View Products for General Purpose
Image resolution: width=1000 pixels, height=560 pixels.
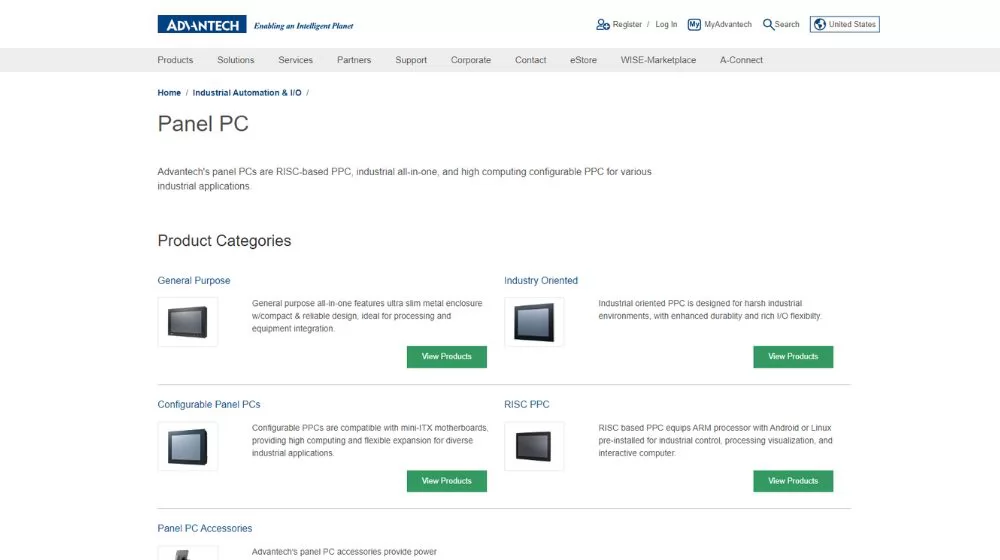click(x=446, y=357)
